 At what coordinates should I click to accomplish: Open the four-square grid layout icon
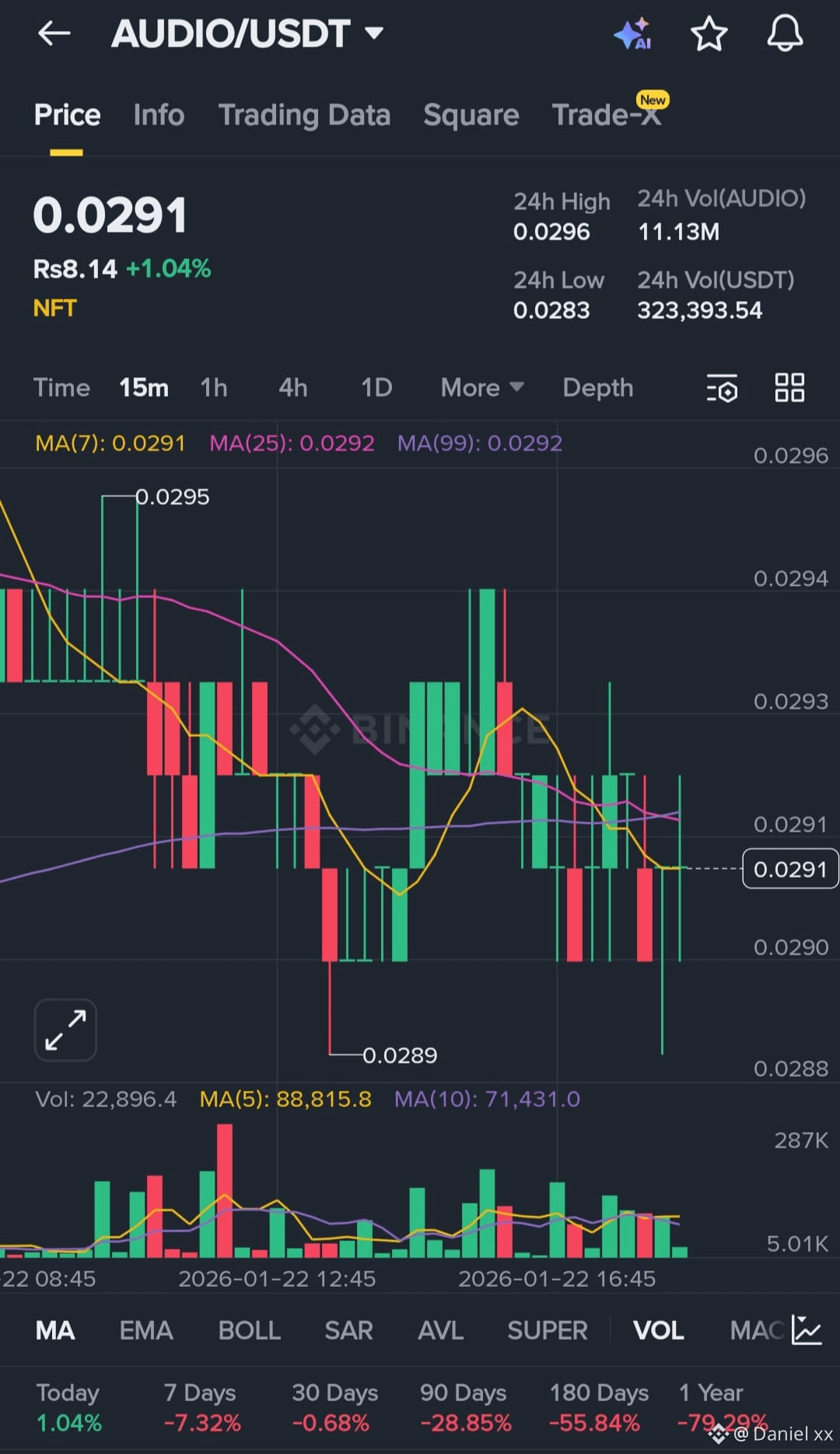(789, 387)
